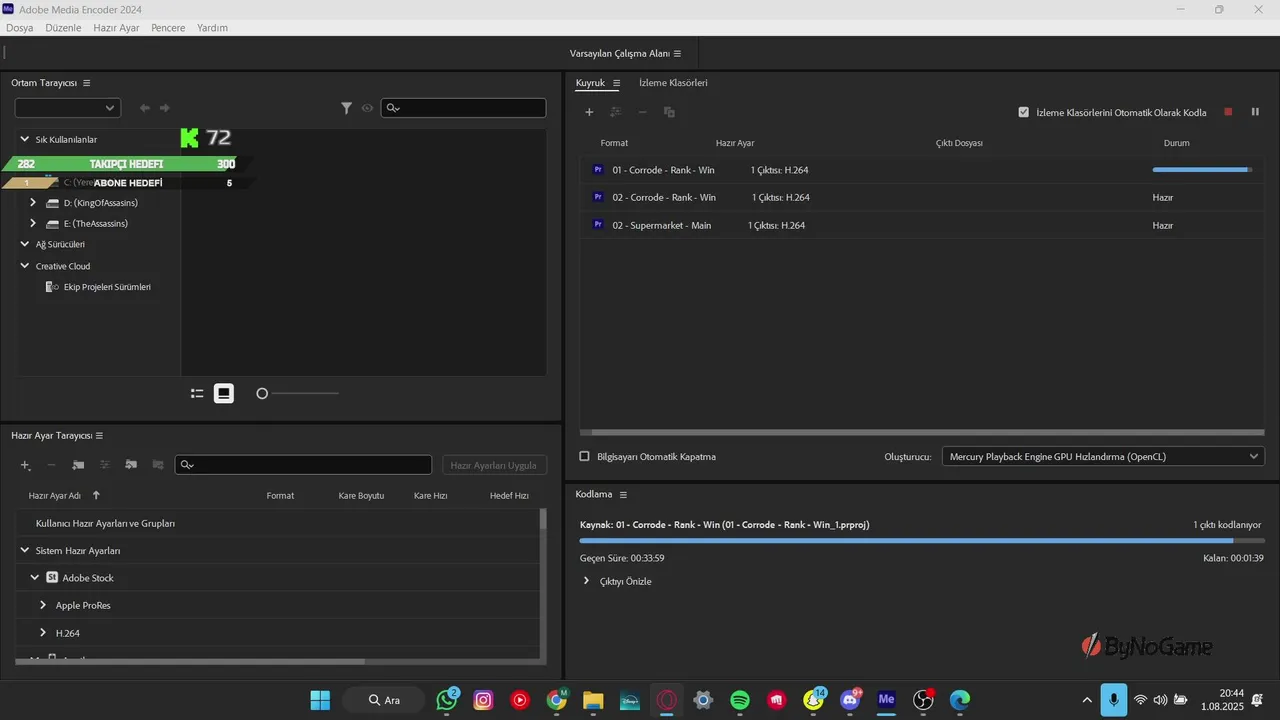Open the Kuyruk panel menu
Image resolution: width=1280 pixels, height=720 pixels.
(616, 83)
